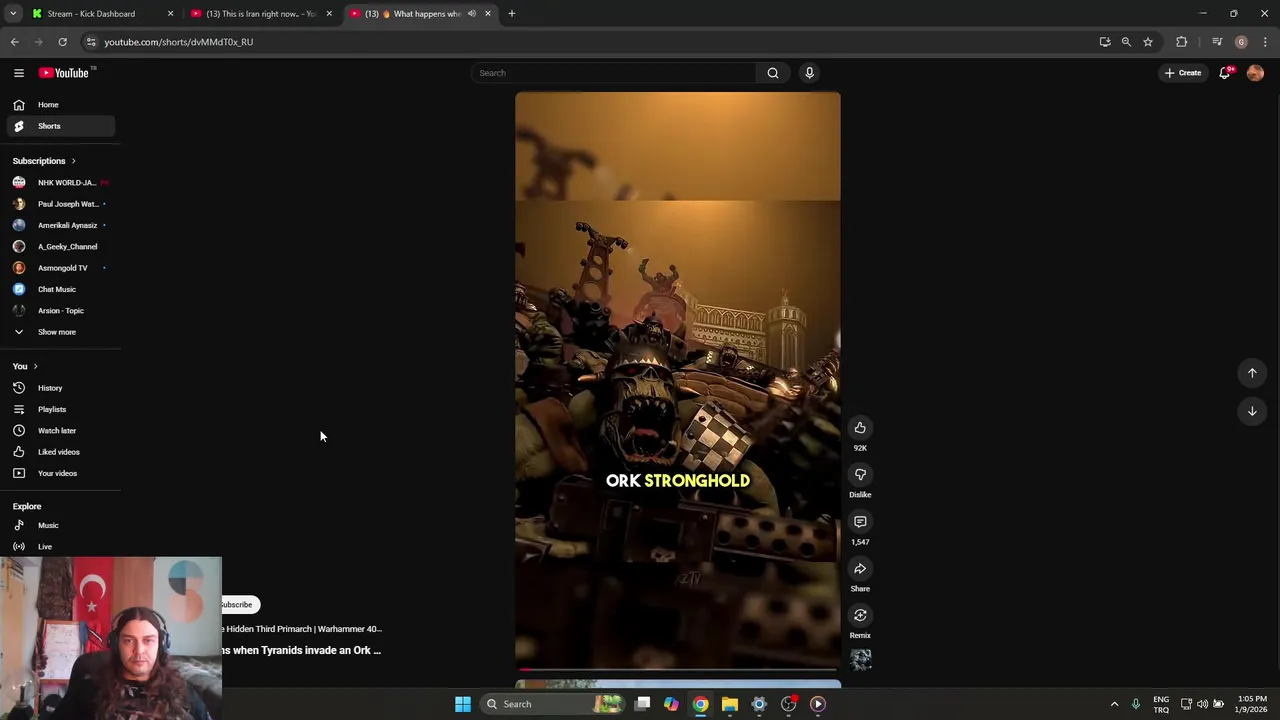Expand Show more subscriptions
The height and width of the screenshot is (720, 1280).
coord(58,332)
